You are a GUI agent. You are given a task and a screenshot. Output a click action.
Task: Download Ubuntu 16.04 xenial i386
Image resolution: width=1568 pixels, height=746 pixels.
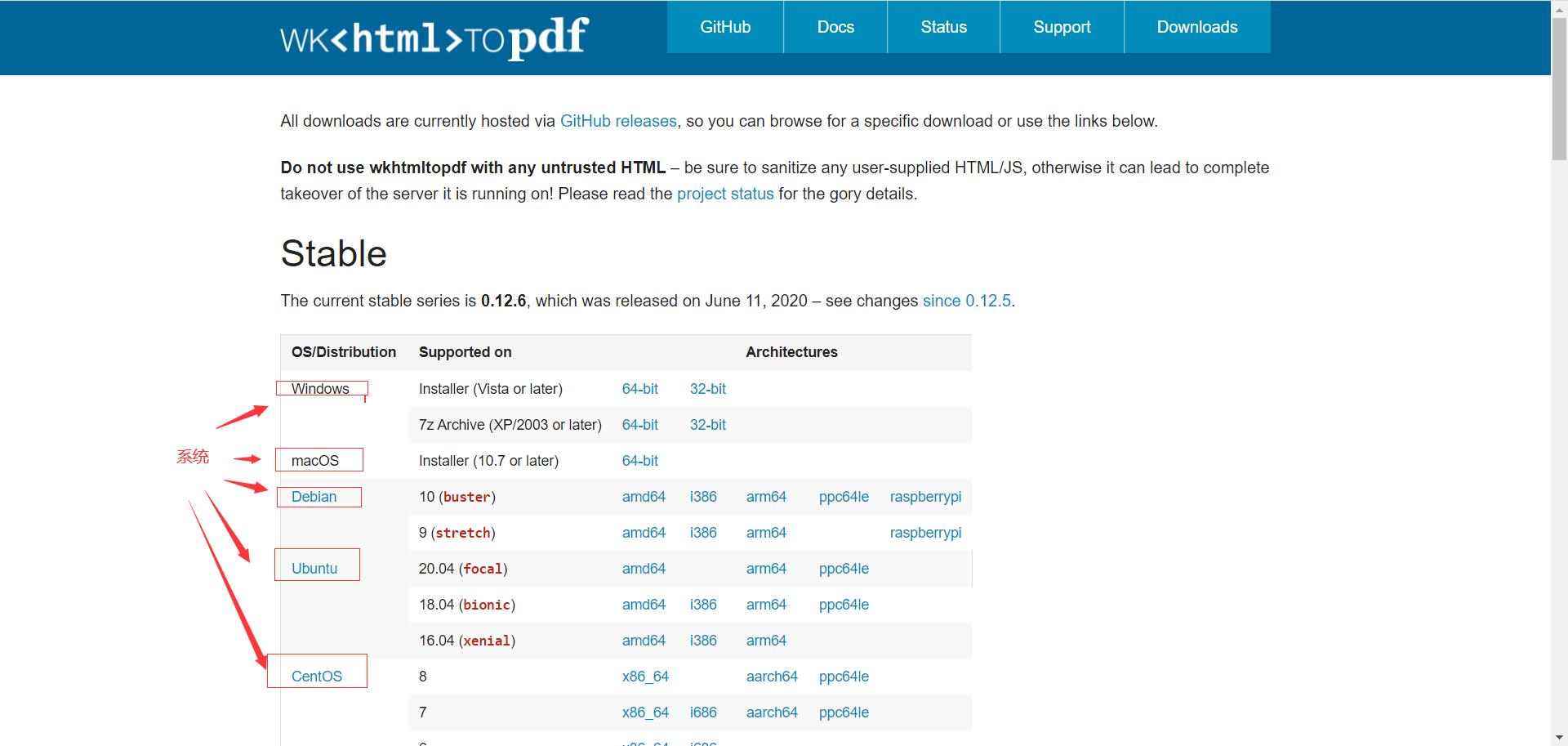click(x=703, y=641)
